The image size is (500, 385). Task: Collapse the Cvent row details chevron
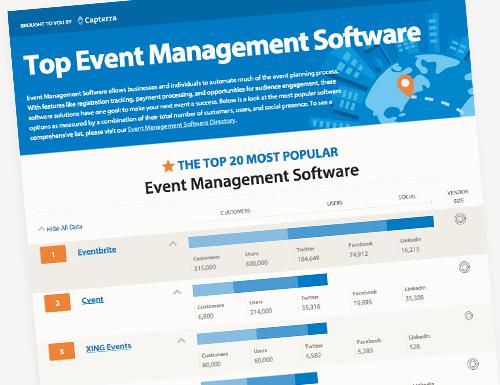pos(177,293)
